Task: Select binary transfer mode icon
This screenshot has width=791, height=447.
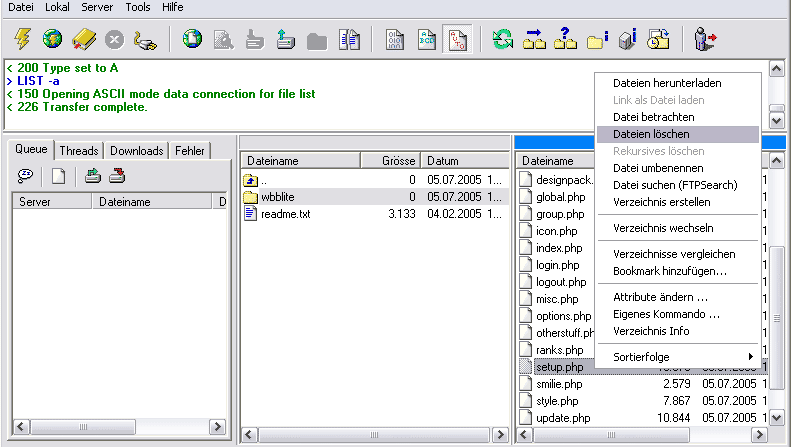Action: (x=394, y=39)
